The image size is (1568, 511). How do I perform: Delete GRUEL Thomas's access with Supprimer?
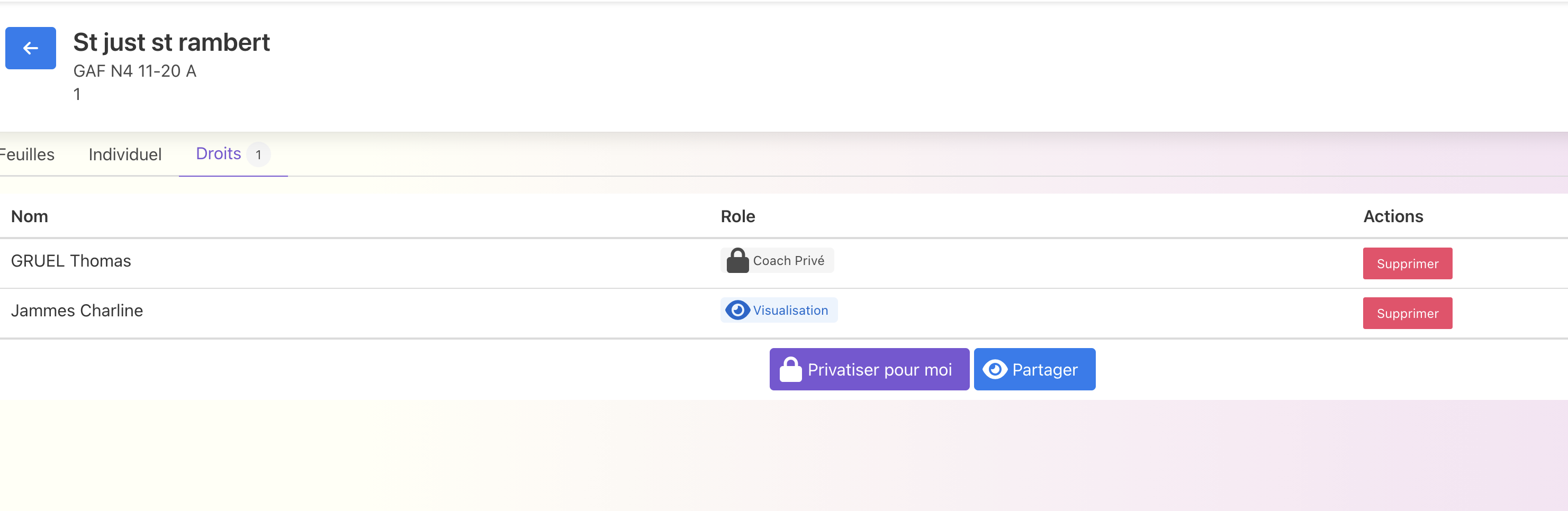point(1407,263)
